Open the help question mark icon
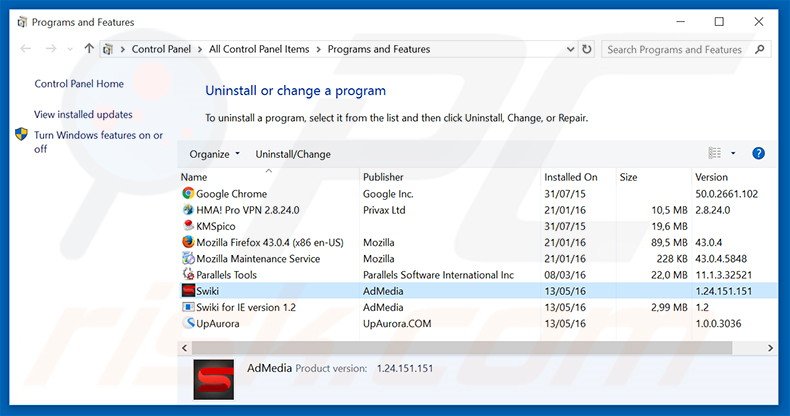Image resolution: width=790 pixels, height=416 pixels. (758, 154)
